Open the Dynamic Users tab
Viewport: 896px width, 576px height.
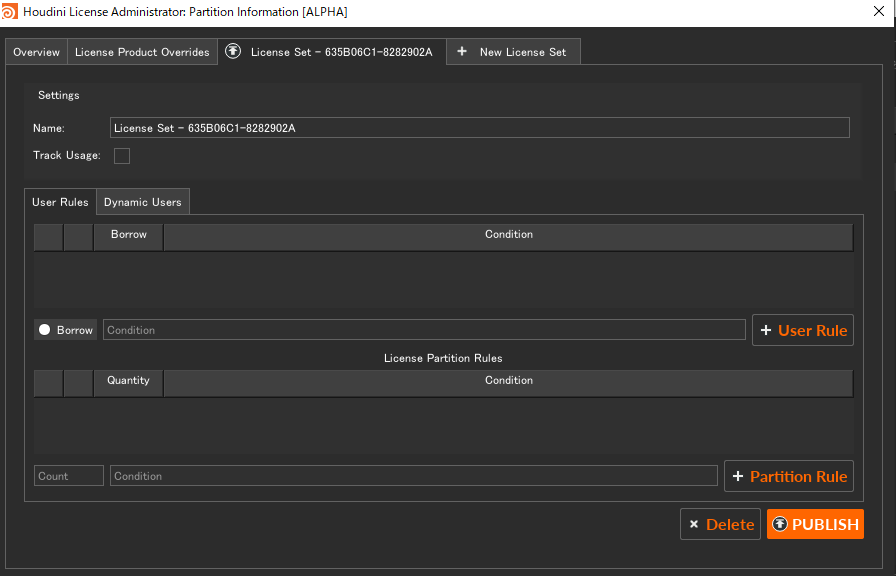tap(143, 202)
